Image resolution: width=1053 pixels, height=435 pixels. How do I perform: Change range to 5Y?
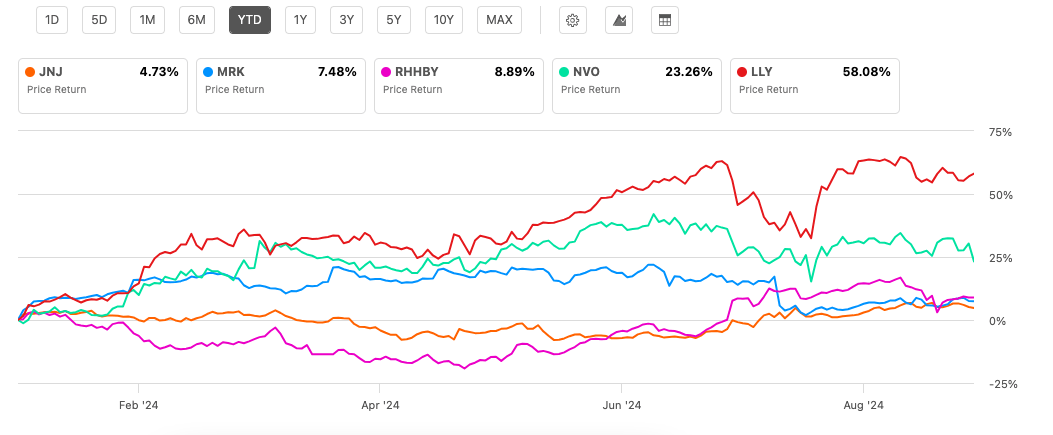[393, 20]
